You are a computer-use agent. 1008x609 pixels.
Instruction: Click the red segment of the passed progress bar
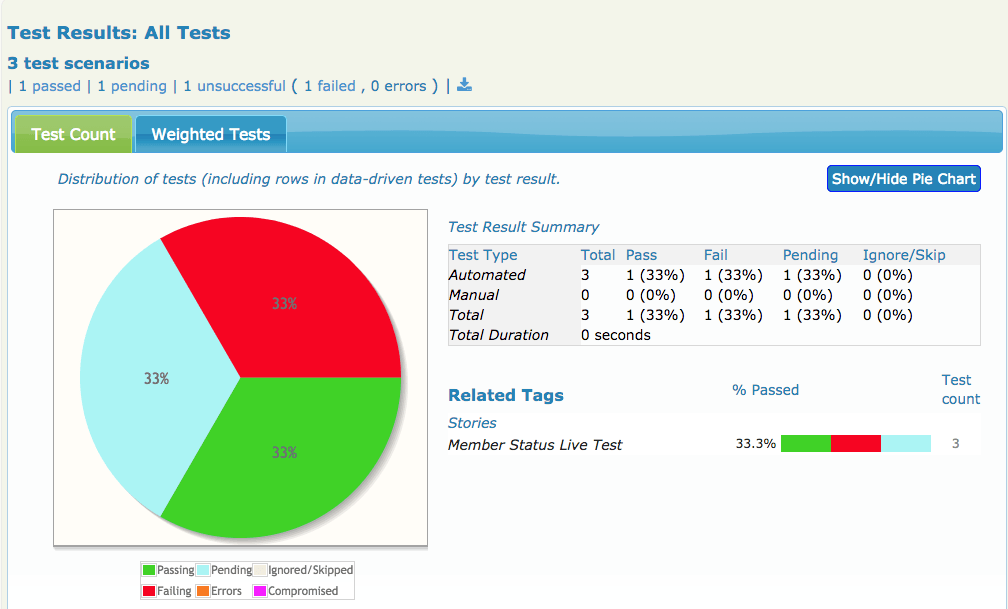coord(856,444)
